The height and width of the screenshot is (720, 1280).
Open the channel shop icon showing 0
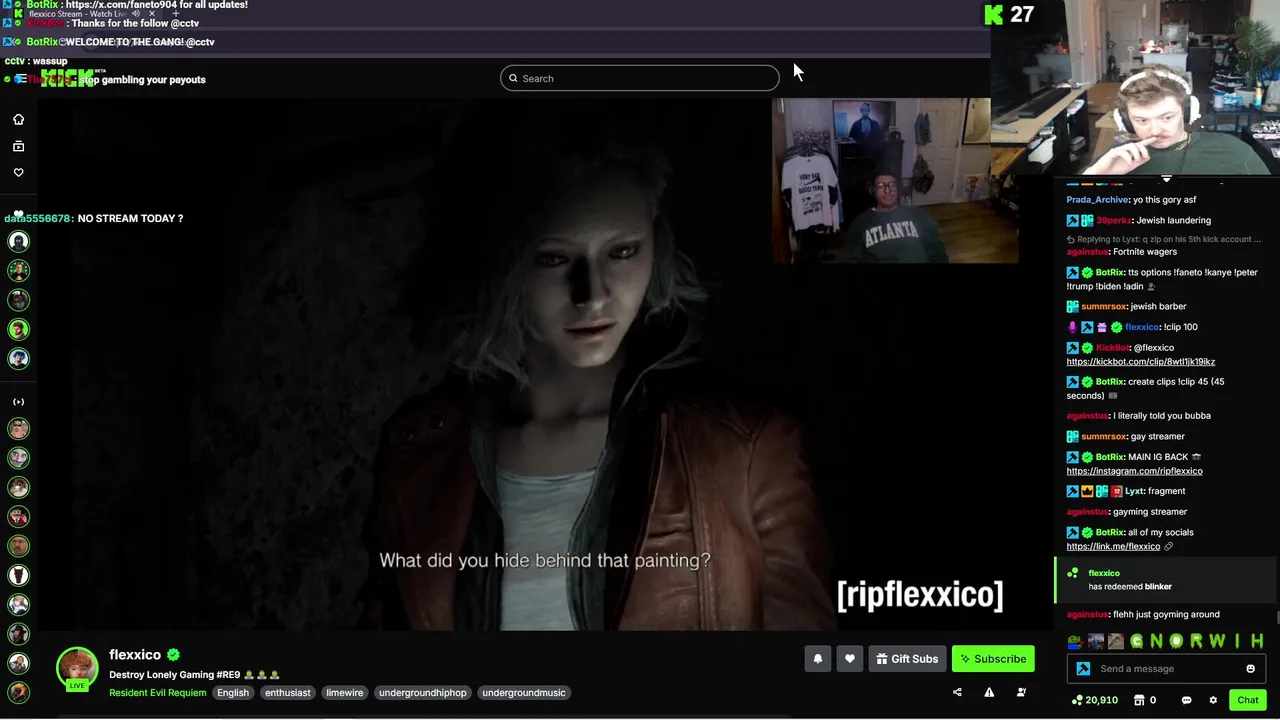pos(1139,700)
